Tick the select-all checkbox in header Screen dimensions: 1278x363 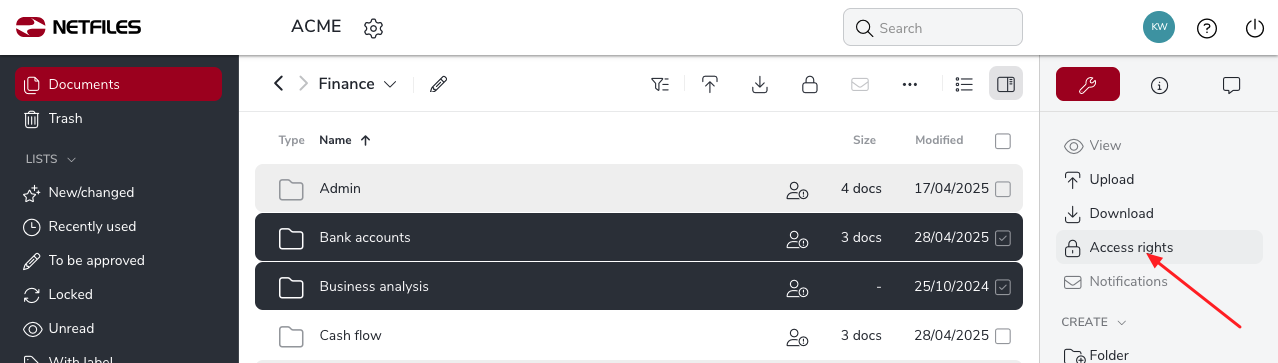point(1003,141)
